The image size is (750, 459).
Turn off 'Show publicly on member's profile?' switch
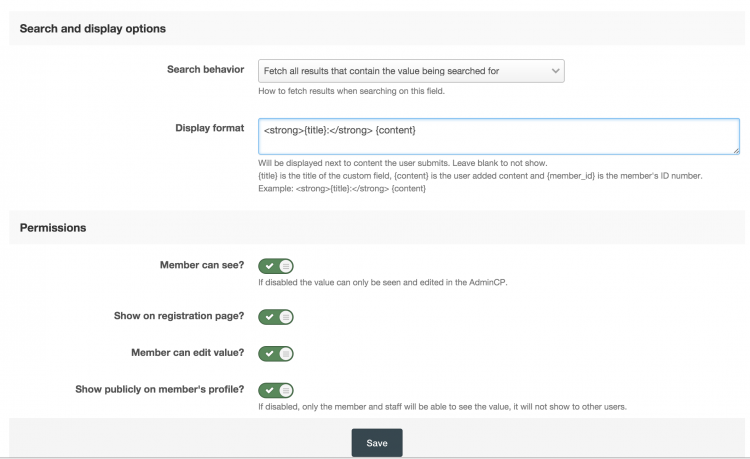pyautogui.click(x=276, y=390)
